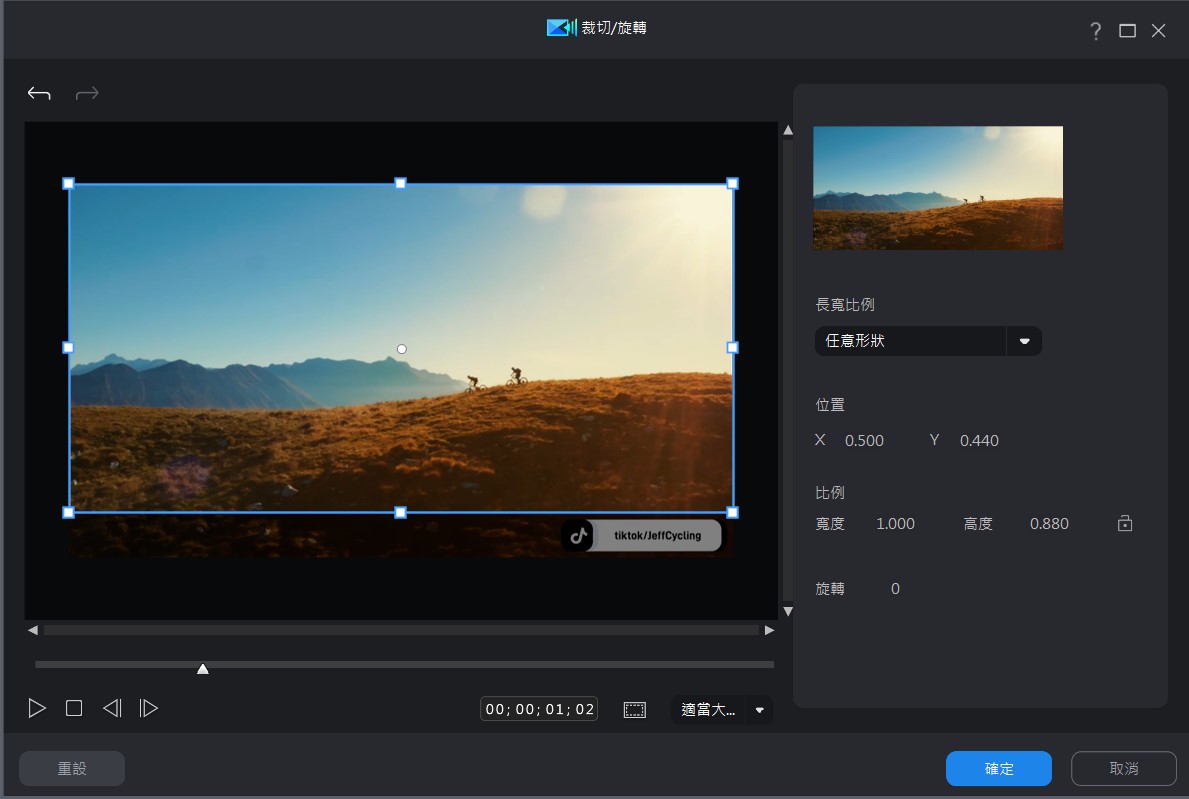Image resolution: width=1189 pixels, height=799 pixels.
Task: Click the left-middle crop handle
Action: pos(68,348)
